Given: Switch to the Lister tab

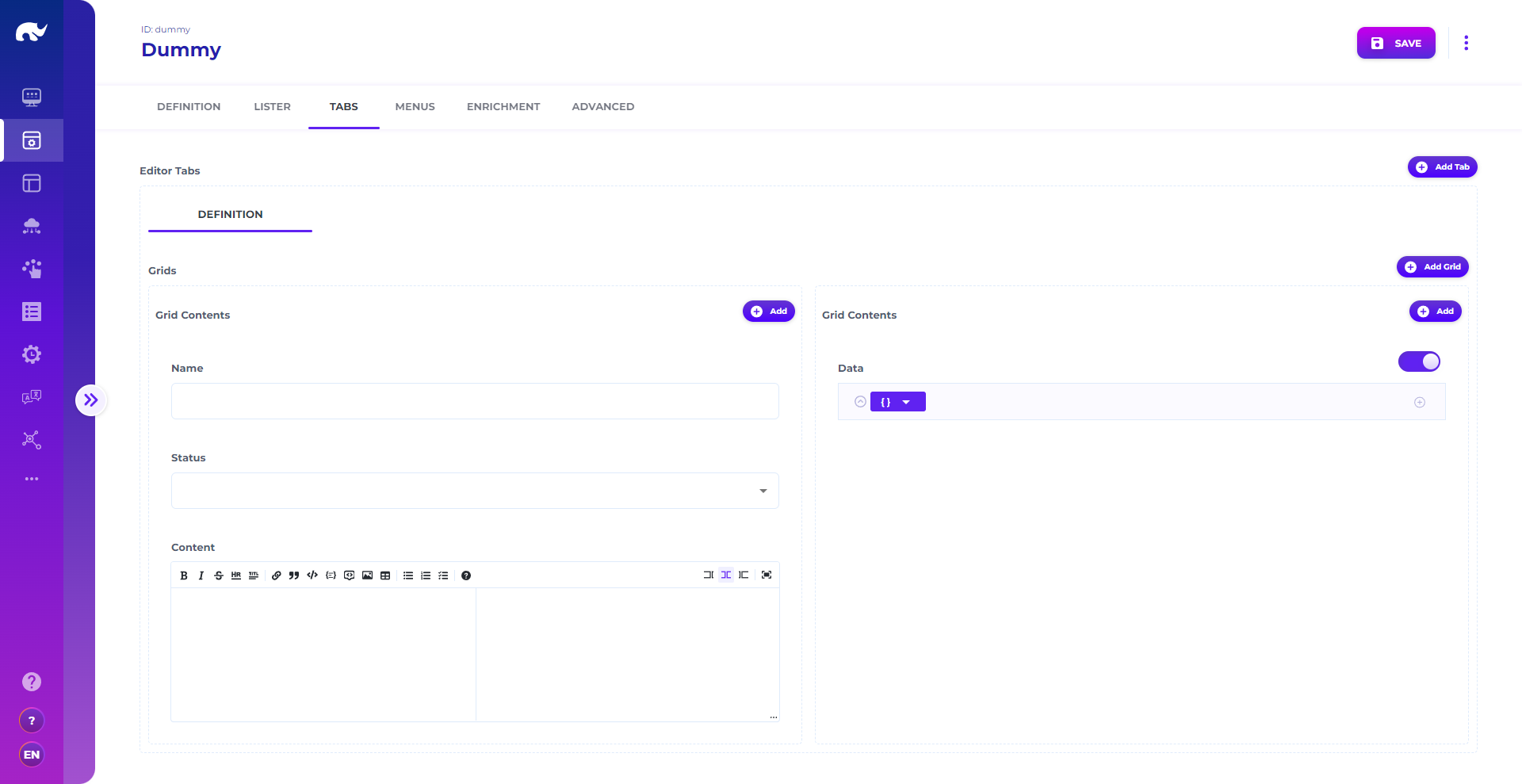Looking at the screenshot, I should (x=272, y=106).
